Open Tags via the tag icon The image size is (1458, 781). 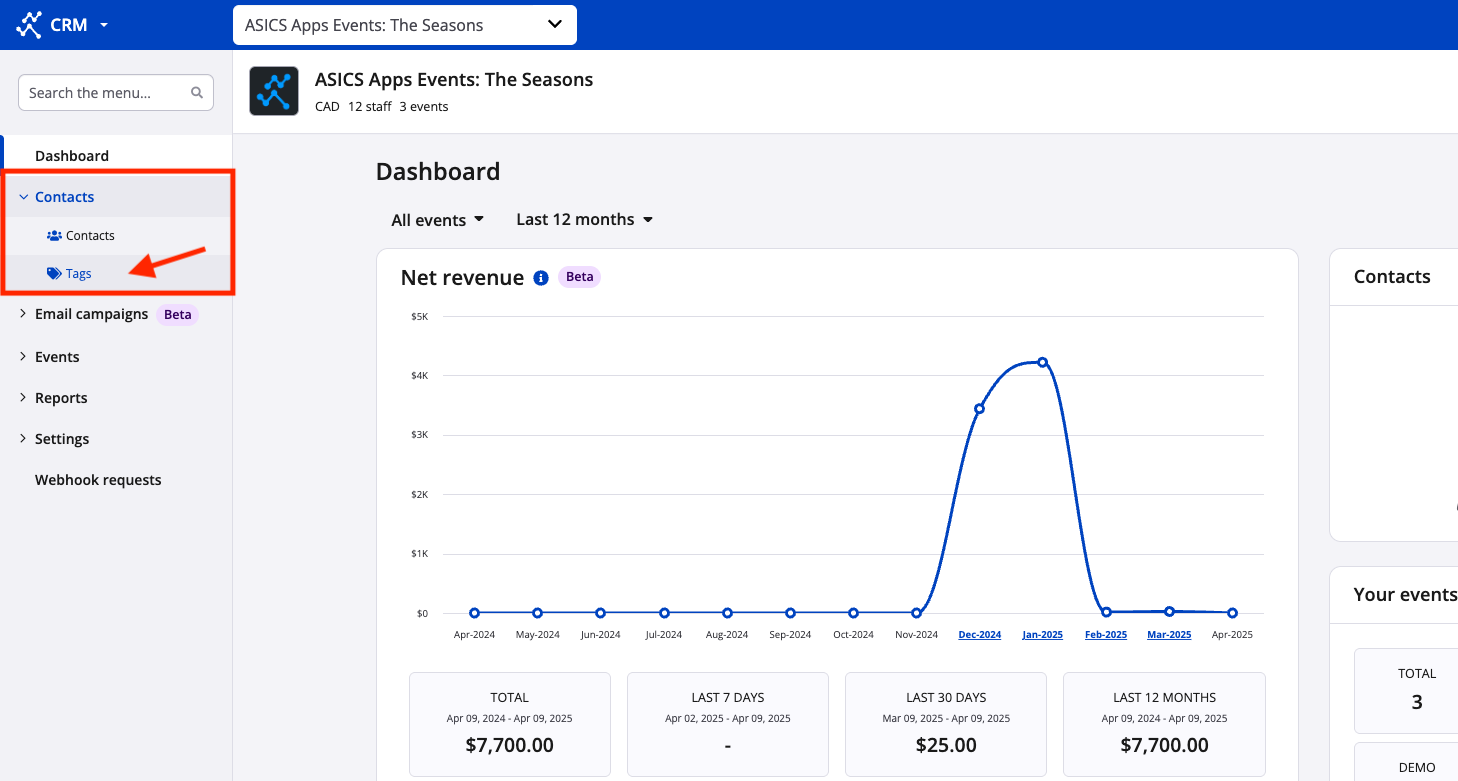54,274
